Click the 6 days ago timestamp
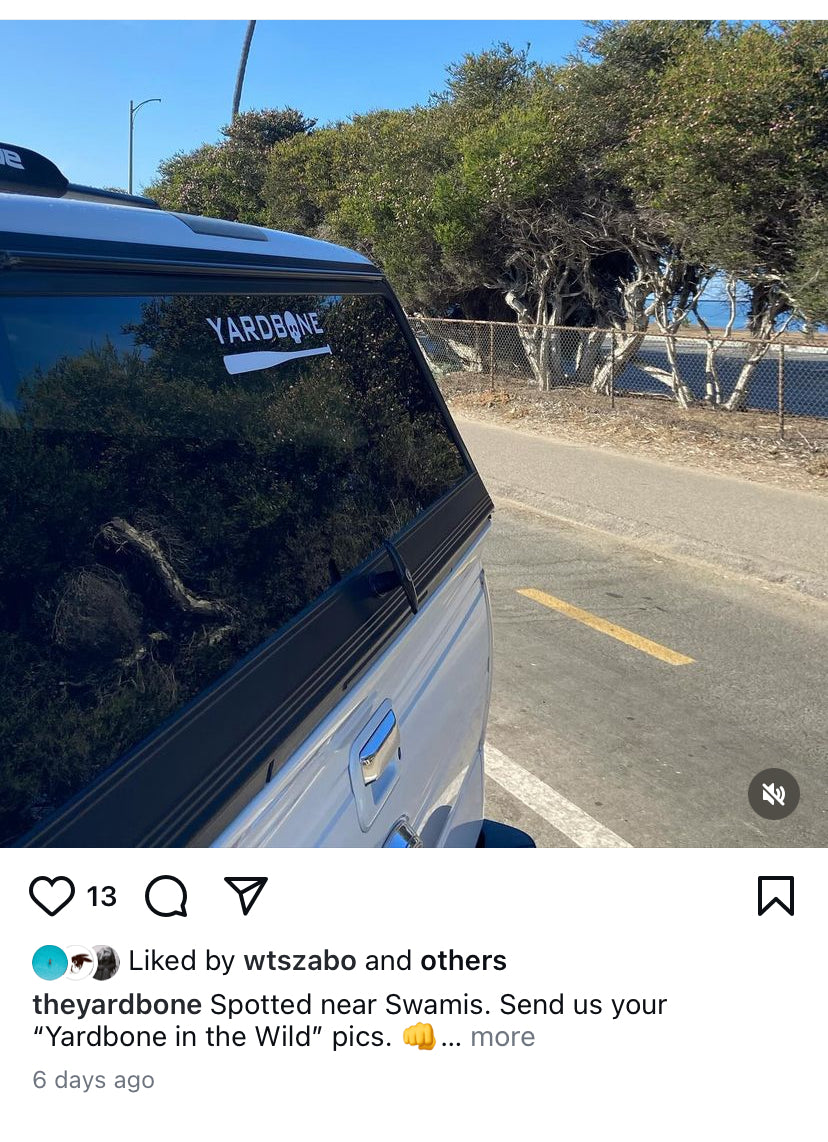This screenshot has width=828, height=1142. pos(93,1079)
